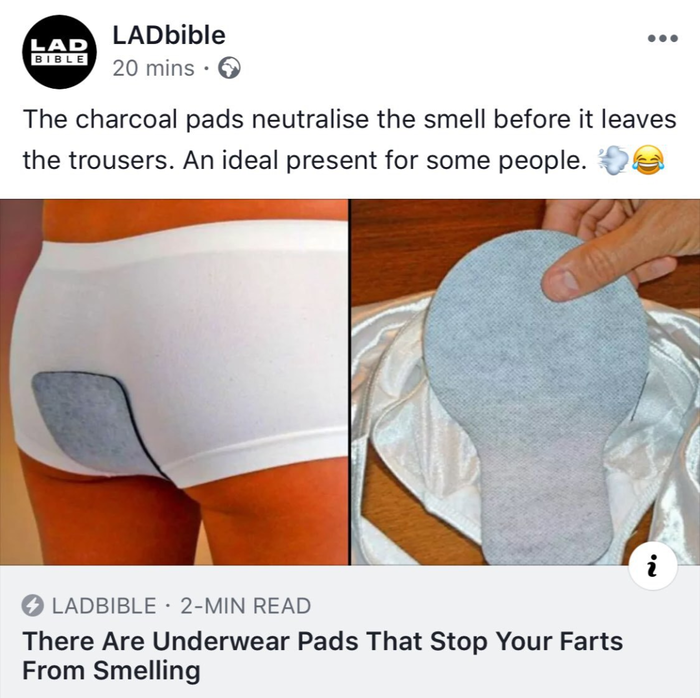Click the sentence 'An ideal present for some people.'
Image resolution: width=700 pixels, height=698 pixels.
point(384,161)
